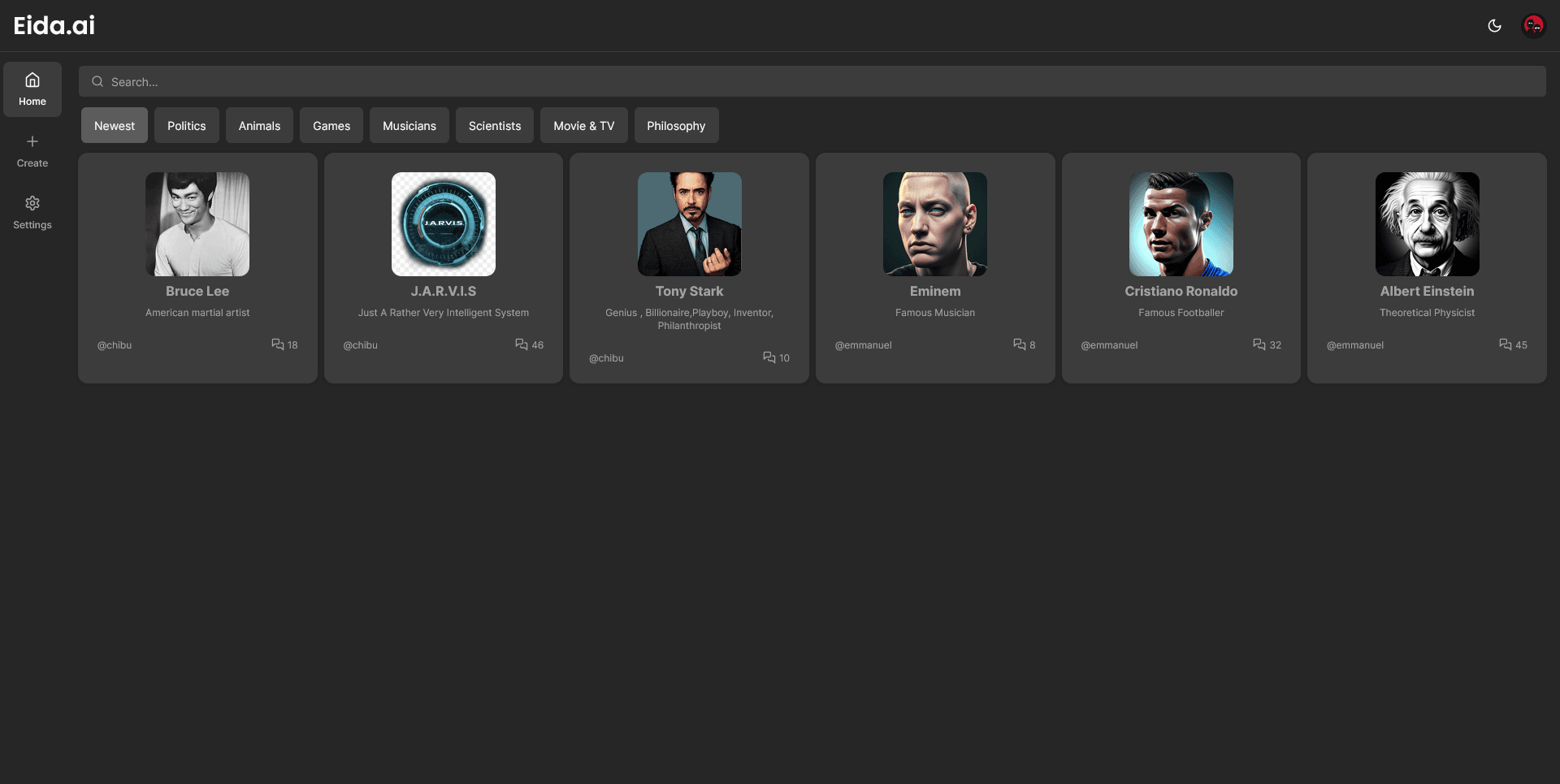Click chat count icon on Tony Stark card

click(x=769, y=357)
